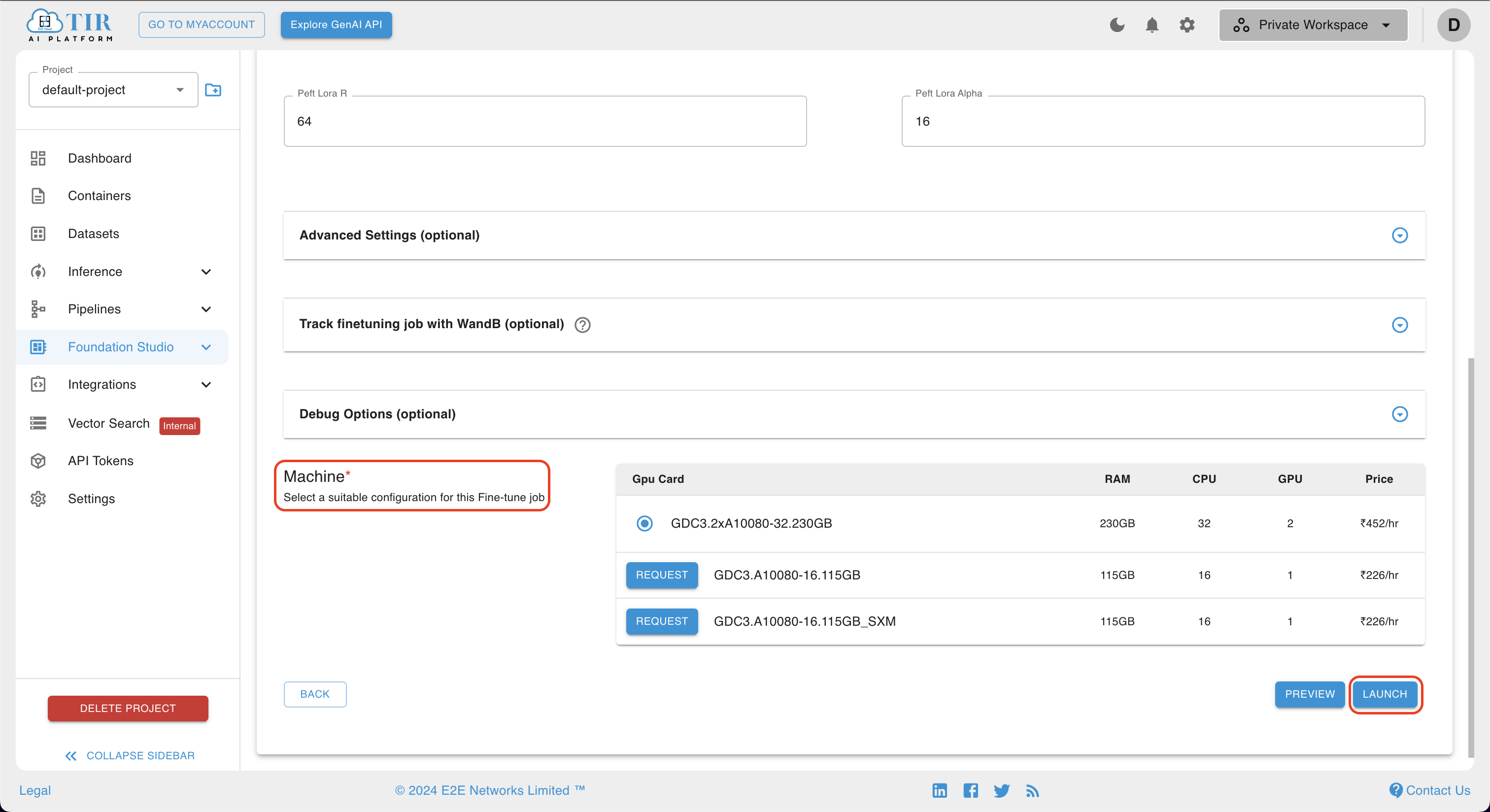Screen dimensions: 1490x812
Task: Expand the Inference menu chevron
Action: (x=206, y=272)
